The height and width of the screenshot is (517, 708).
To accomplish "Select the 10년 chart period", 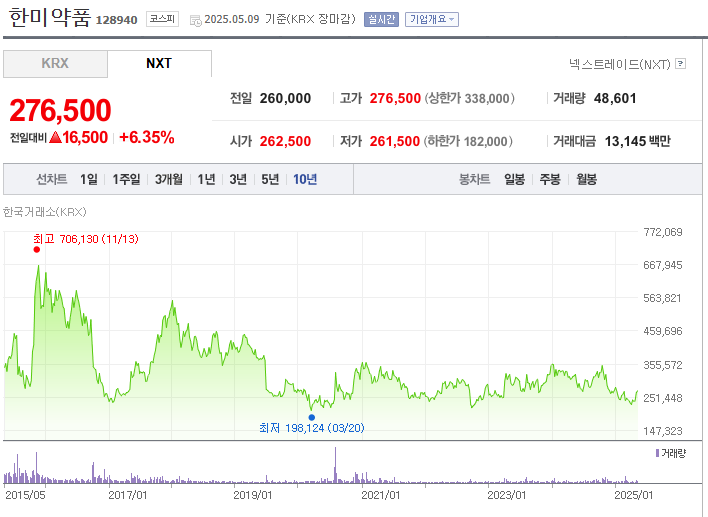I will coord(305,179).
